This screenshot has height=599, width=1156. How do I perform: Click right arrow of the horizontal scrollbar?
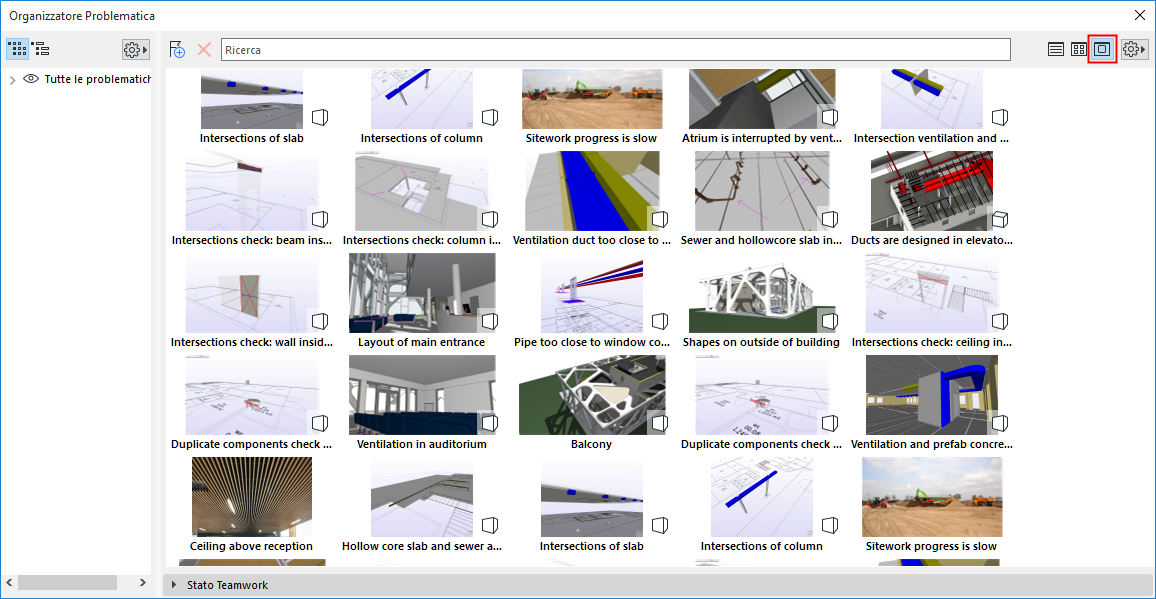pyautogui.click(x=142, y=583)
